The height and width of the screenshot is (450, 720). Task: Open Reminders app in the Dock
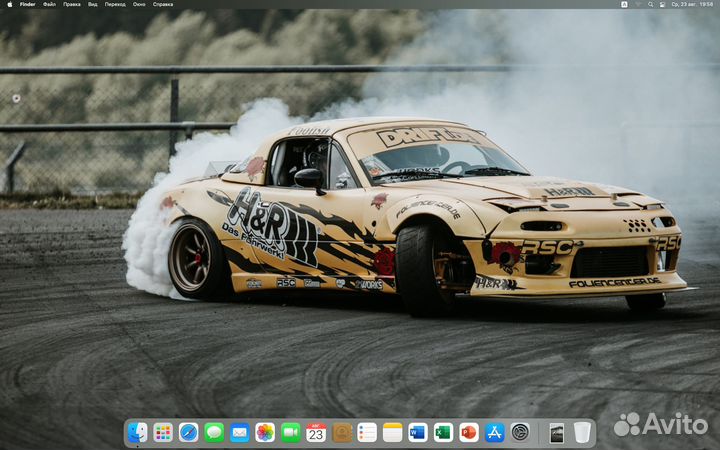coord(367,433)
